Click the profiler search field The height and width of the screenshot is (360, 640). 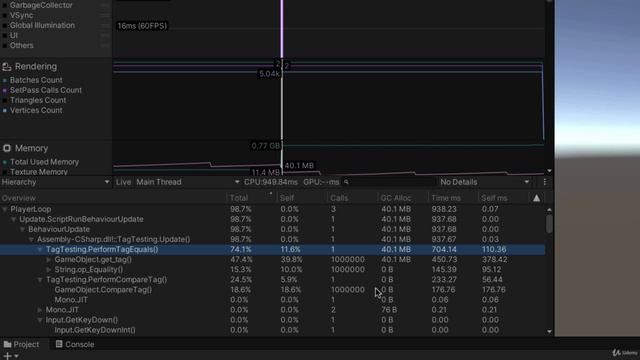[x=389, y=182]
